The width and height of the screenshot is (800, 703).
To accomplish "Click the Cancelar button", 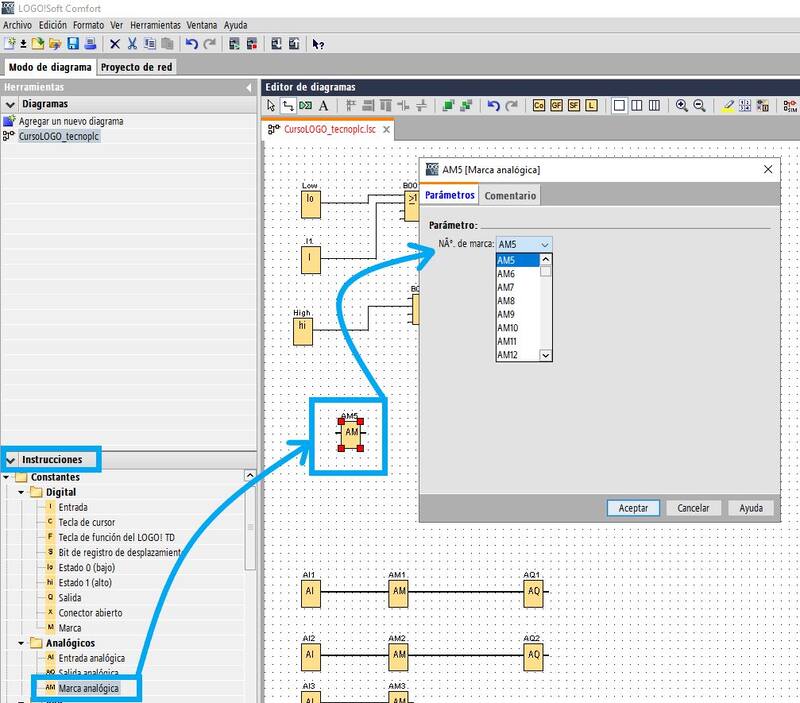I will click(x=693, y=508).
